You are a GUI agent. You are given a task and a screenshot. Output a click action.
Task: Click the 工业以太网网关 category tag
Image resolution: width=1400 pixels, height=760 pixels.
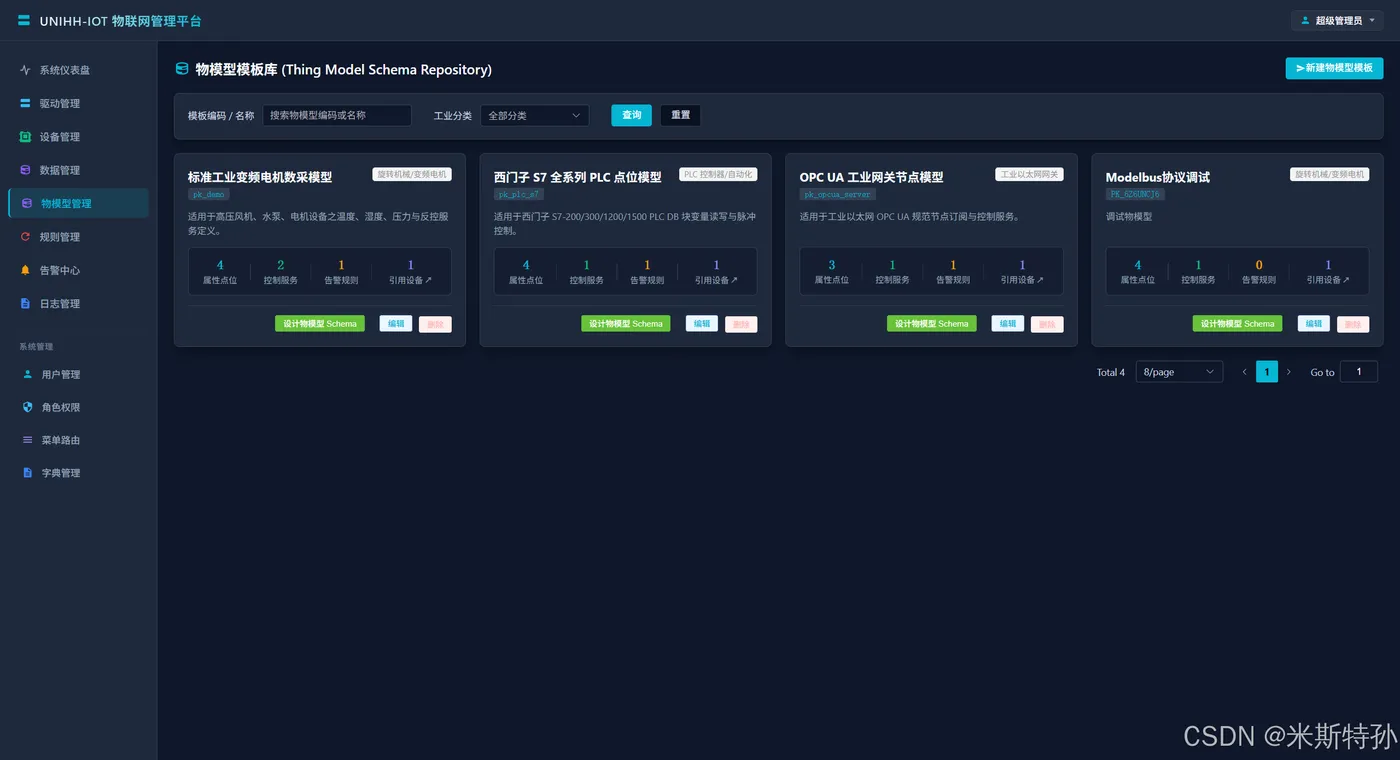click(x=1029, y=174)
